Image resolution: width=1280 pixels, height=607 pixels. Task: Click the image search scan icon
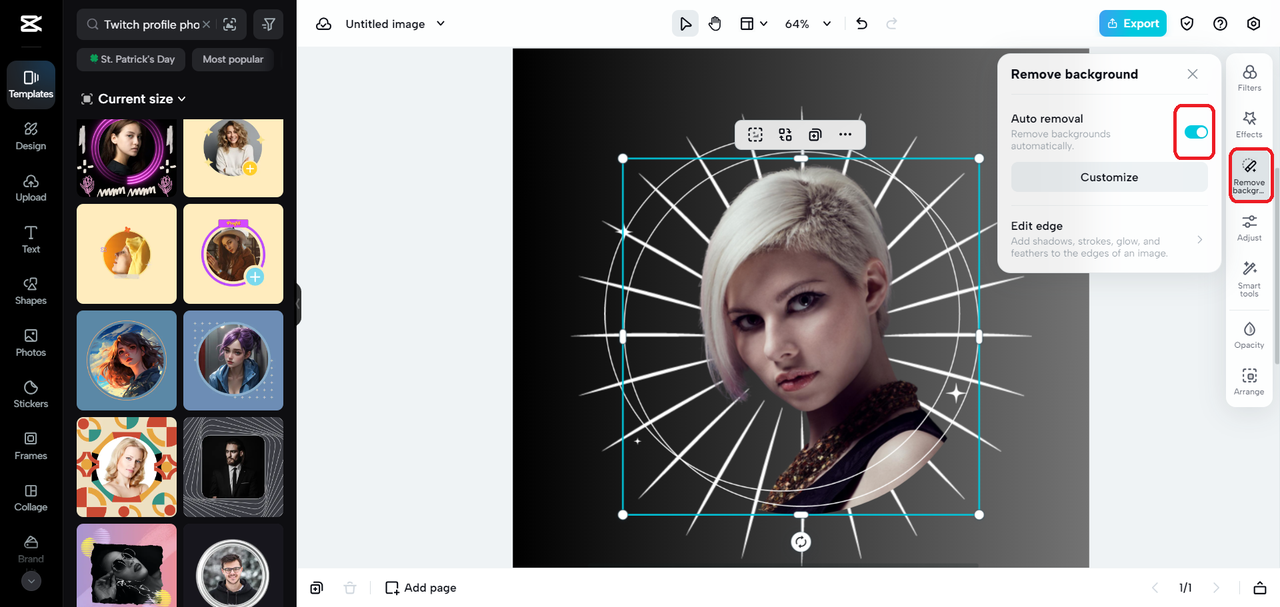pyautogui.click(x=230, y=24)
